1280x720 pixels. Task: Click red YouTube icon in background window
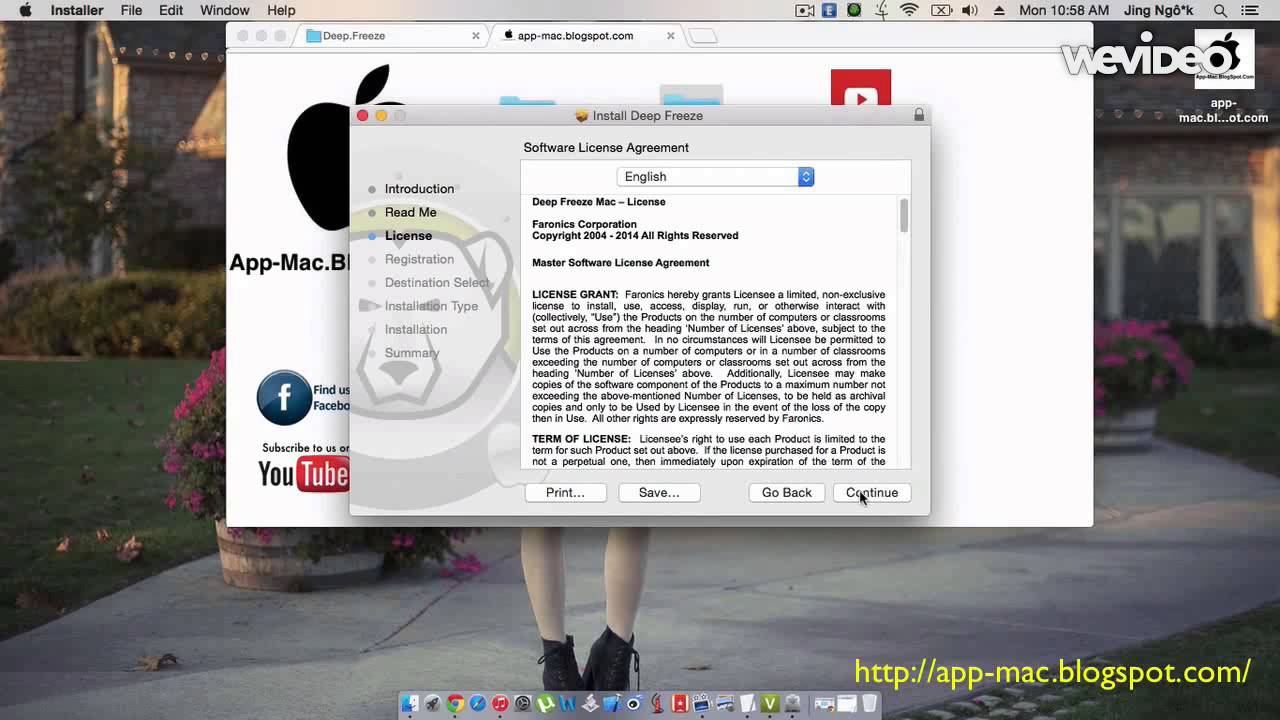pos(860,88)
